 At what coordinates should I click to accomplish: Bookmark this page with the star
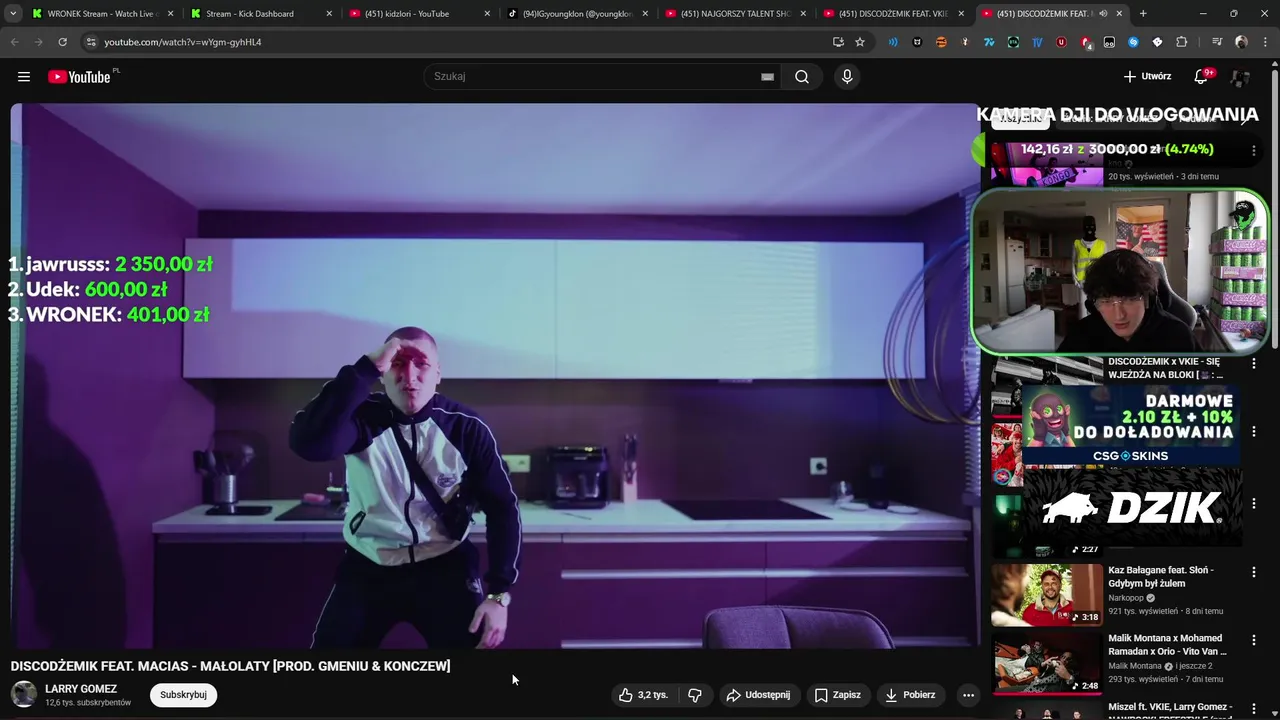point(860,42)
